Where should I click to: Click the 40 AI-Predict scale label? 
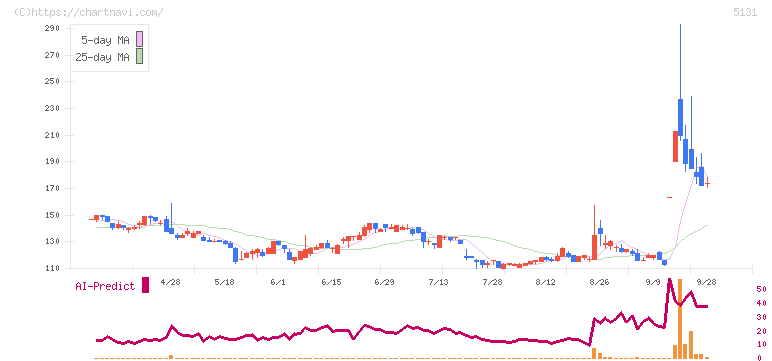762,303
